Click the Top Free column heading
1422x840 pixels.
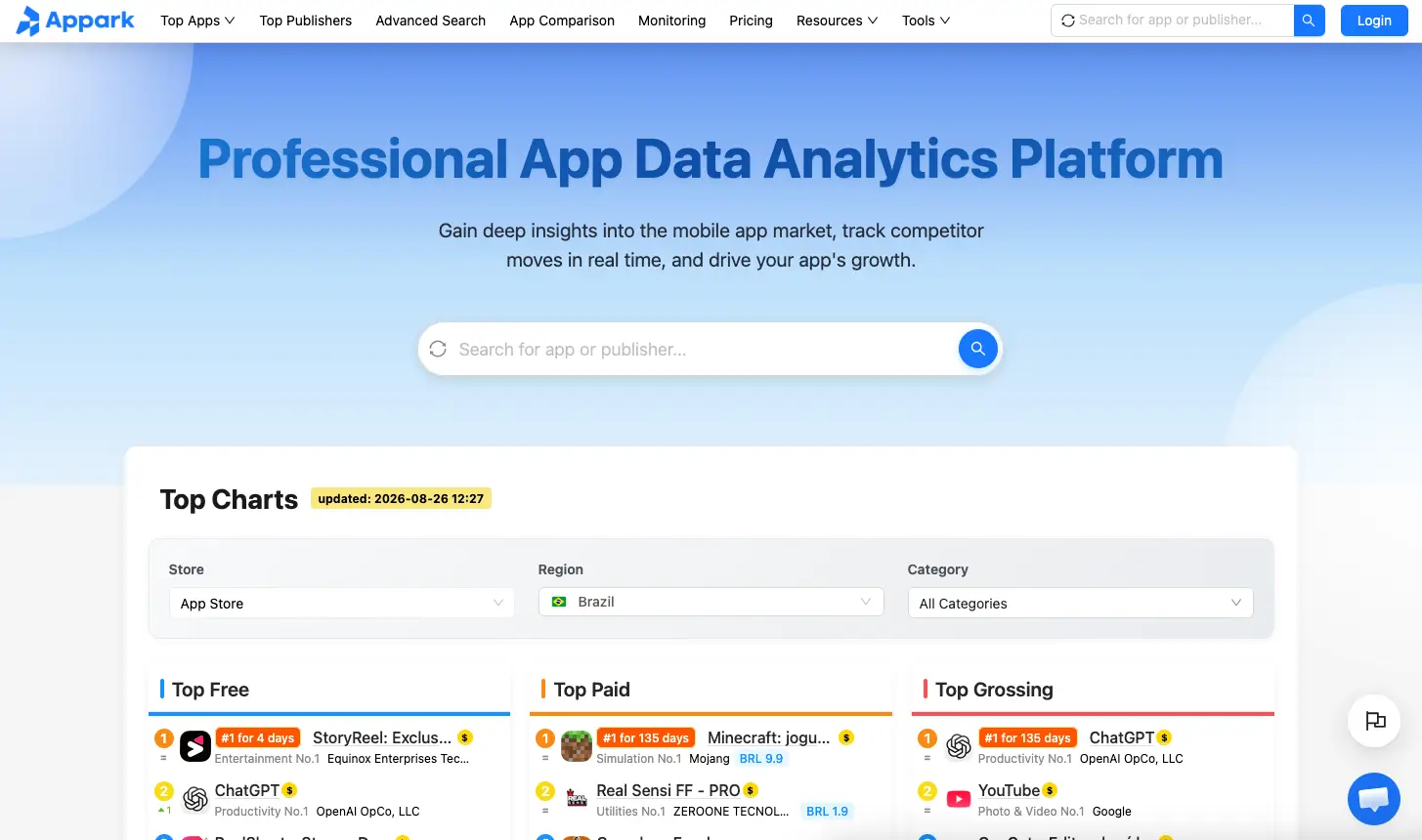coord(210,690)
